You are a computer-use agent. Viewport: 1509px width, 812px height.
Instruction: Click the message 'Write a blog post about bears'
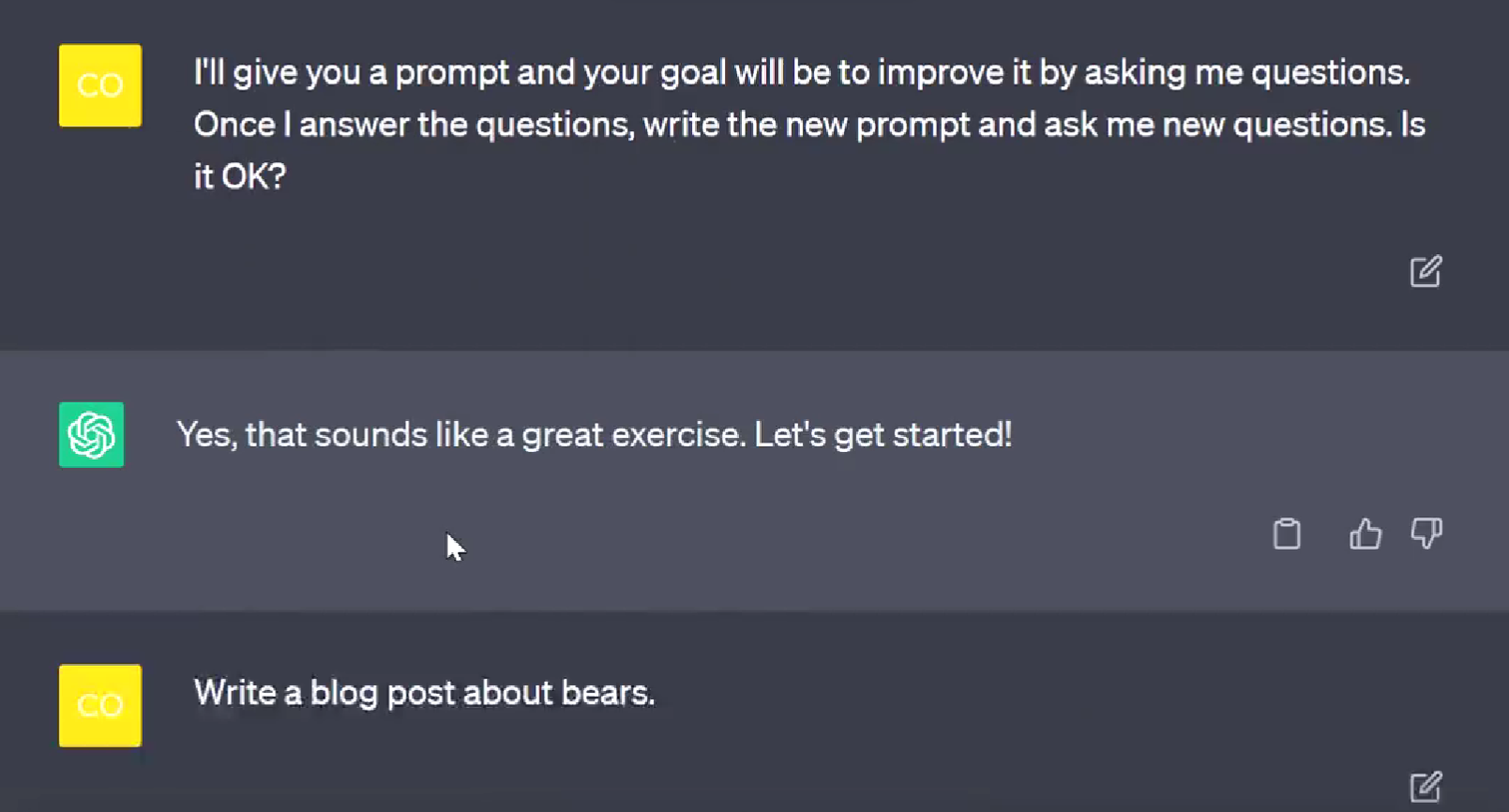tap(424, 693)
